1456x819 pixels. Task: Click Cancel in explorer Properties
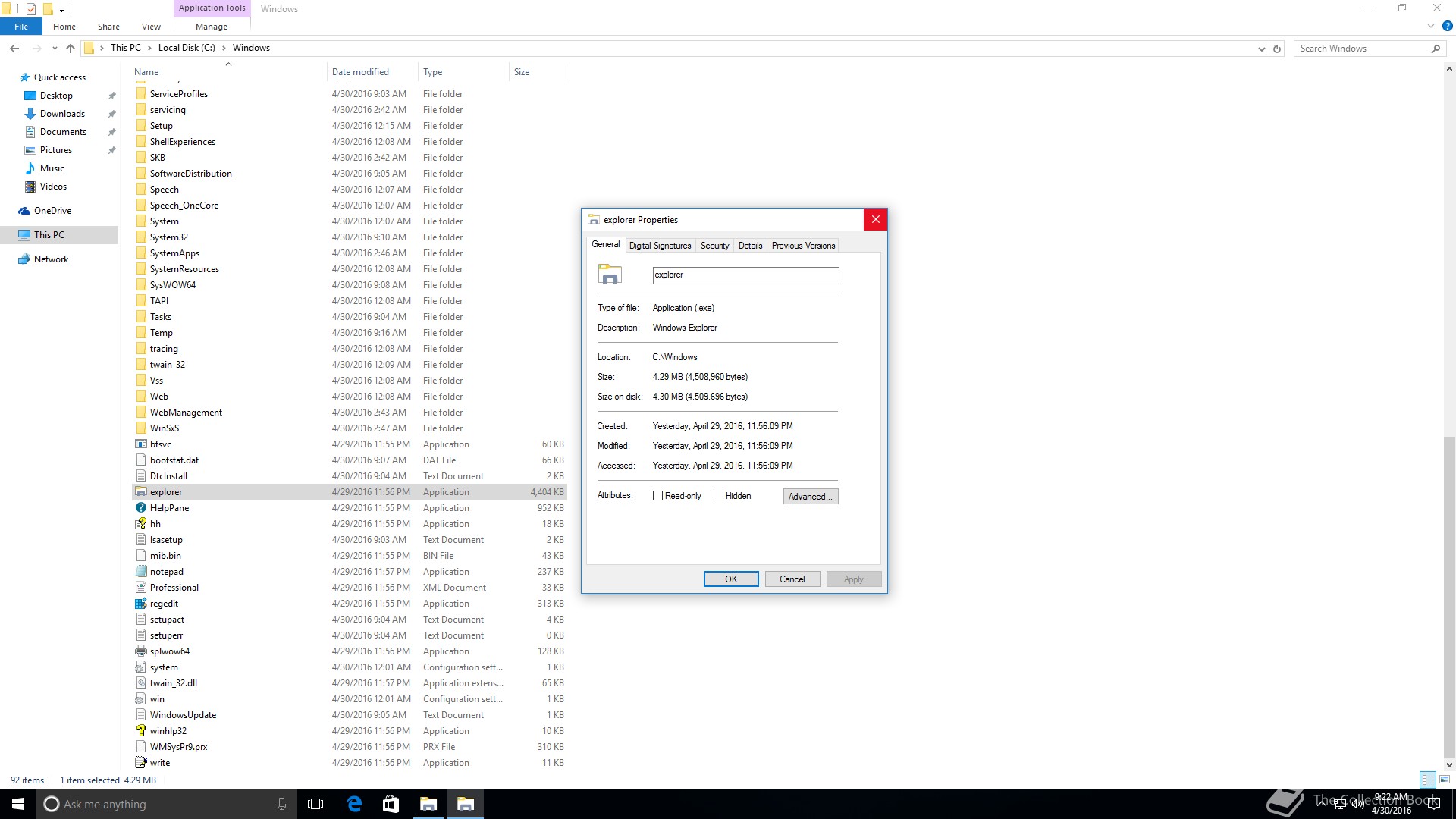pyautogui.click(x=792, y=579)
